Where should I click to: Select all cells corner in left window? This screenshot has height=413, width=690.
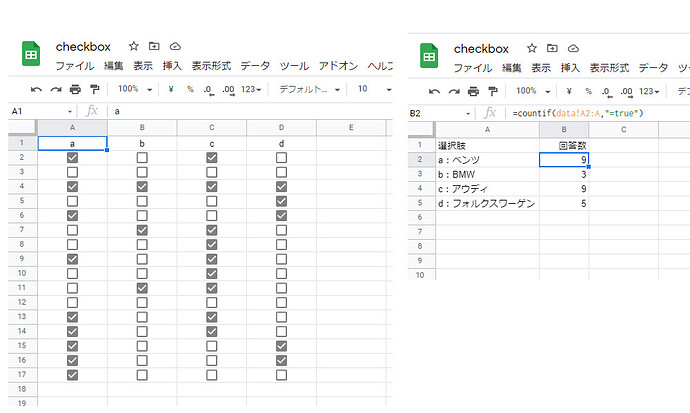click(22, 128)
